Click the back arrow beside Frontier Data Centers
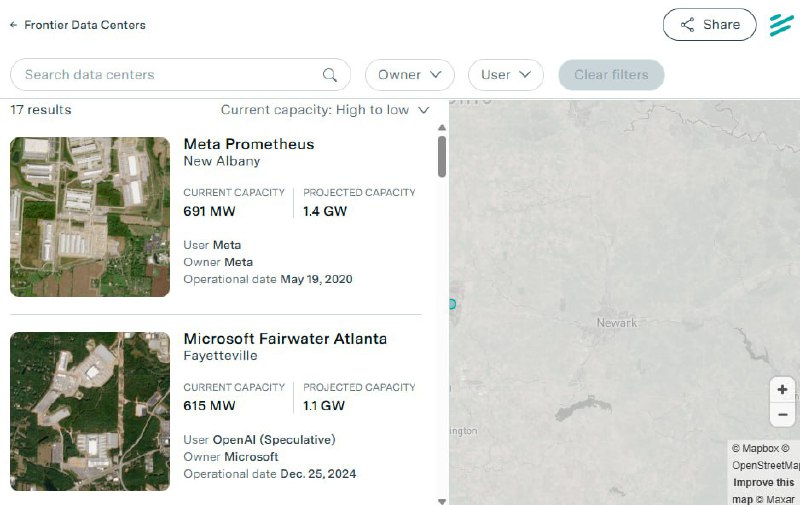800x505 pixels. click(14, 25)
